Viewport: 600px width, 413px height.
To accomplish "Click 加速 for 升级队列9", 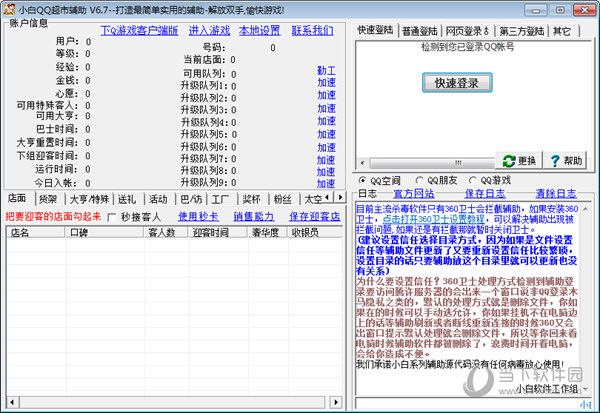I will tap(326, 184).
